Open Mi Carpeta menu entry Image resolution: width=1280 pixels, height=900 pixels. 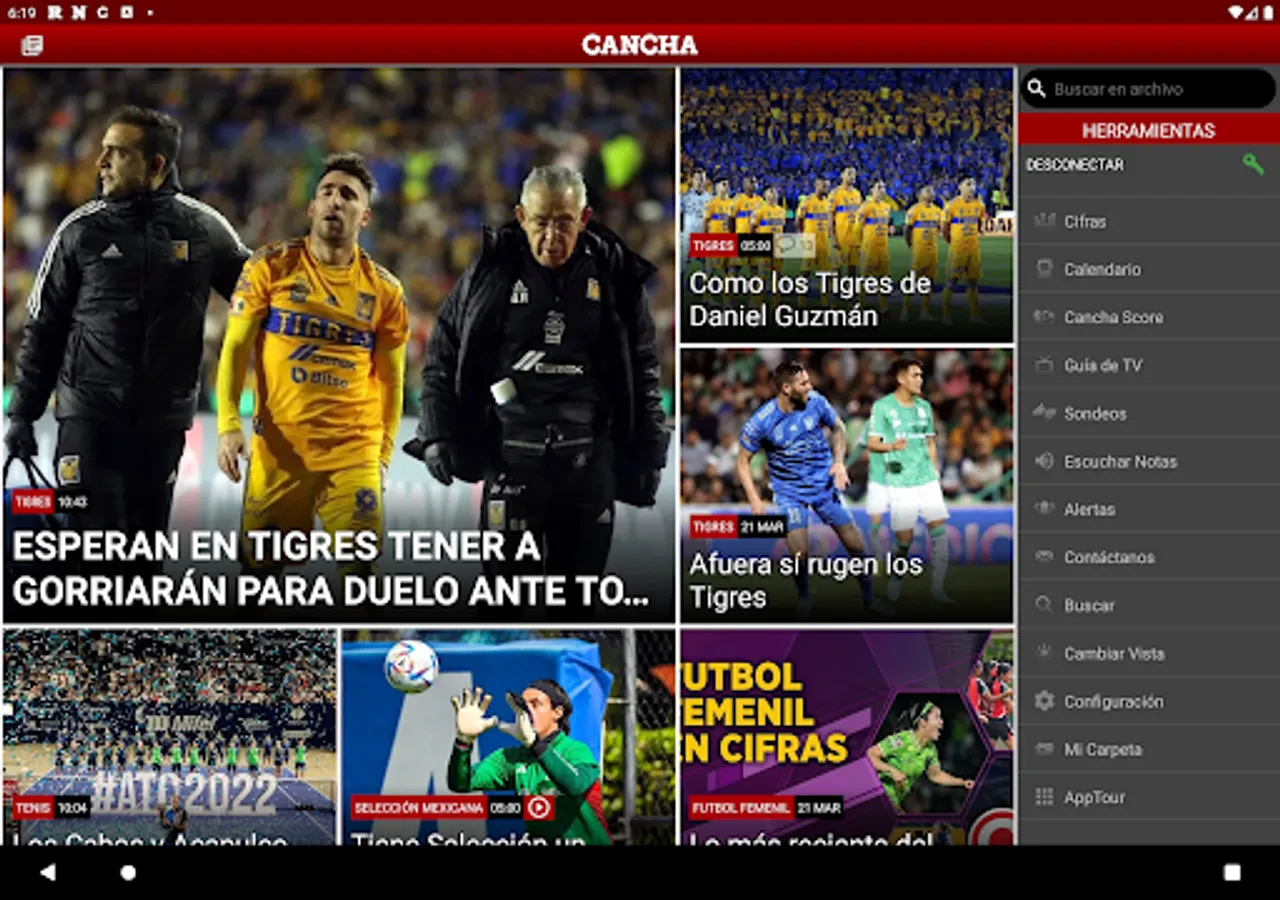(1149, 749)
